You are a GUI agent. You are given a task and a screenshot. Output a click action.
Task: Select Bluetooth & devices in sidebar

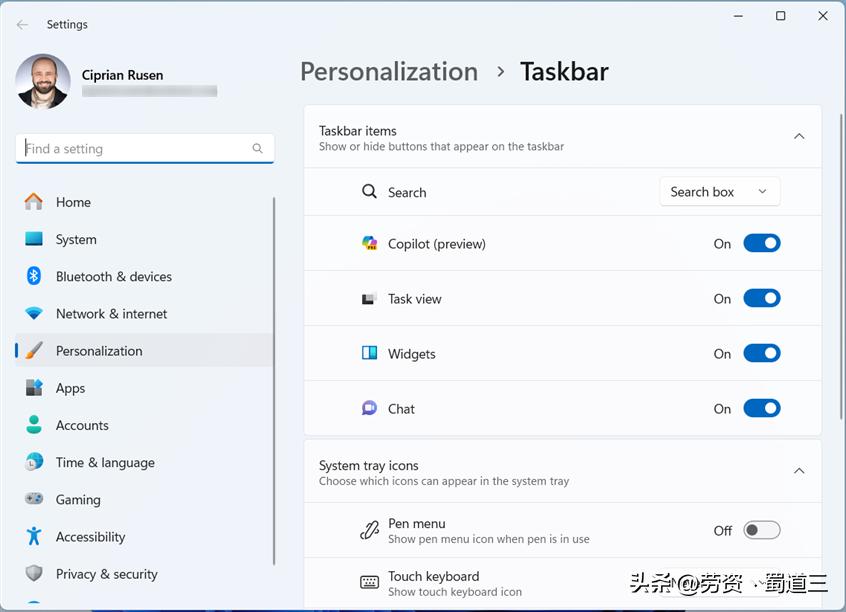click(x=113, y=276)
